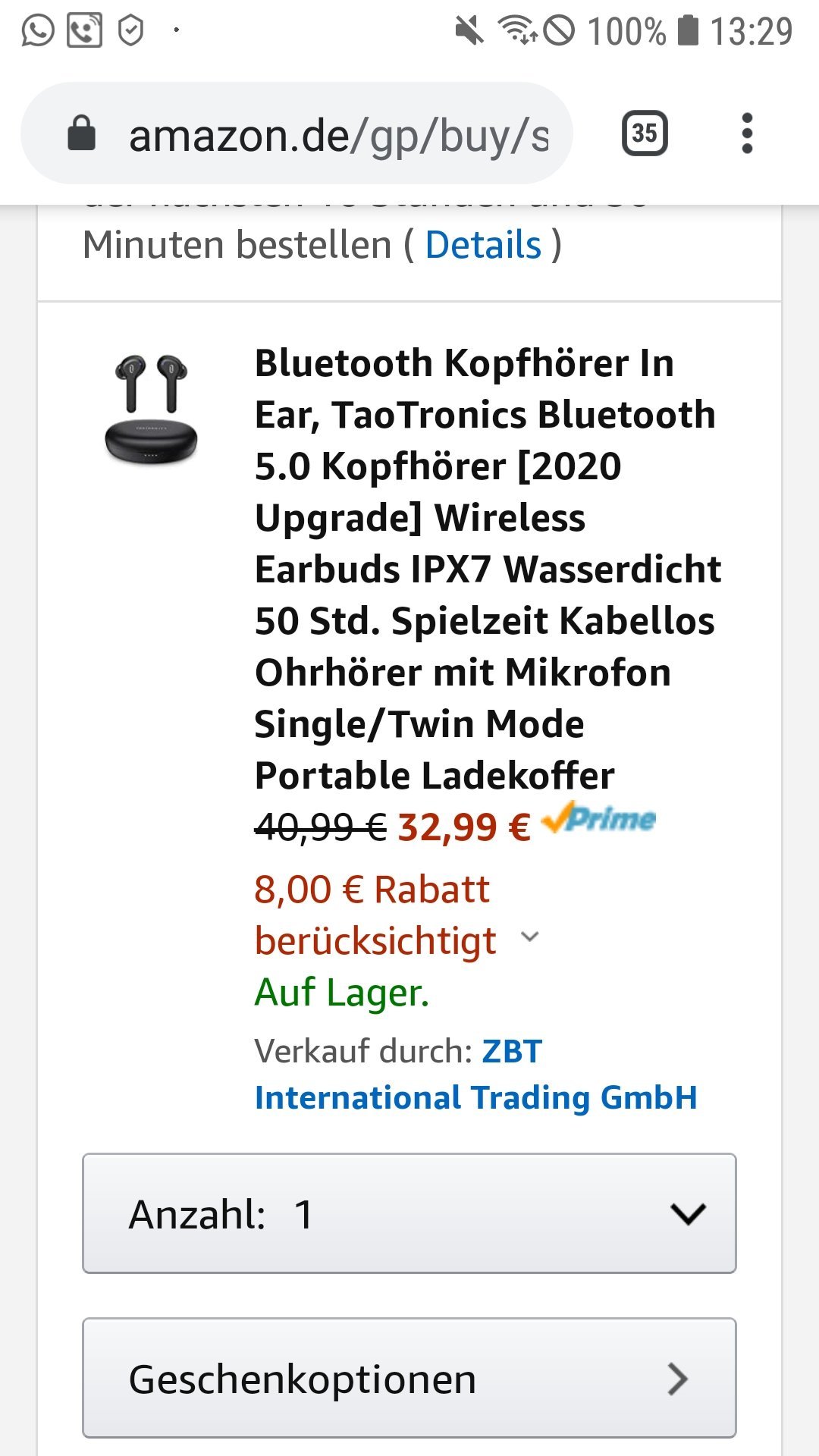Open the browser tab switcher showing 35

tap(645, 133)
